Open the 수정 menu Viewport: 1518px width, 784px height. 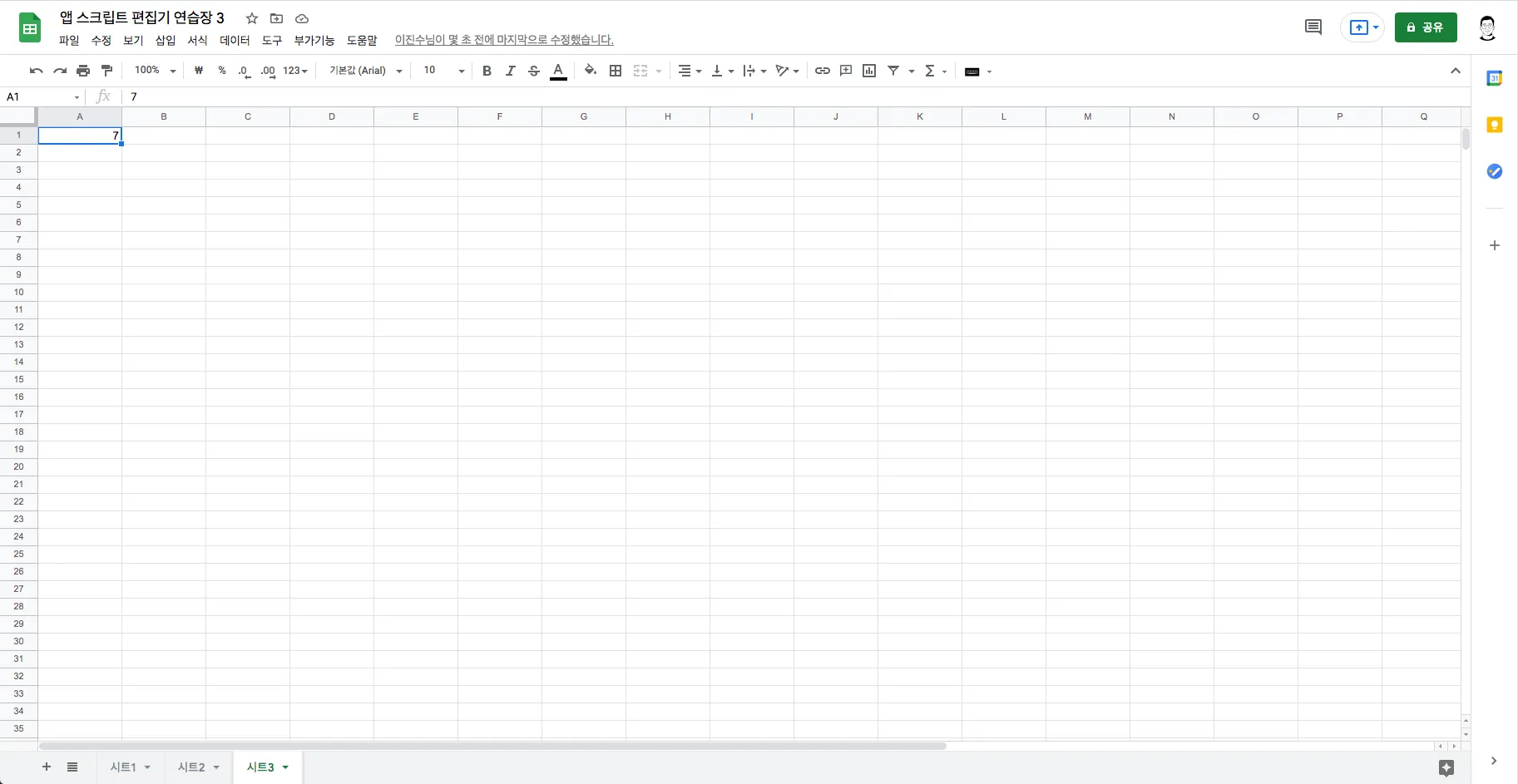point(101,40)
